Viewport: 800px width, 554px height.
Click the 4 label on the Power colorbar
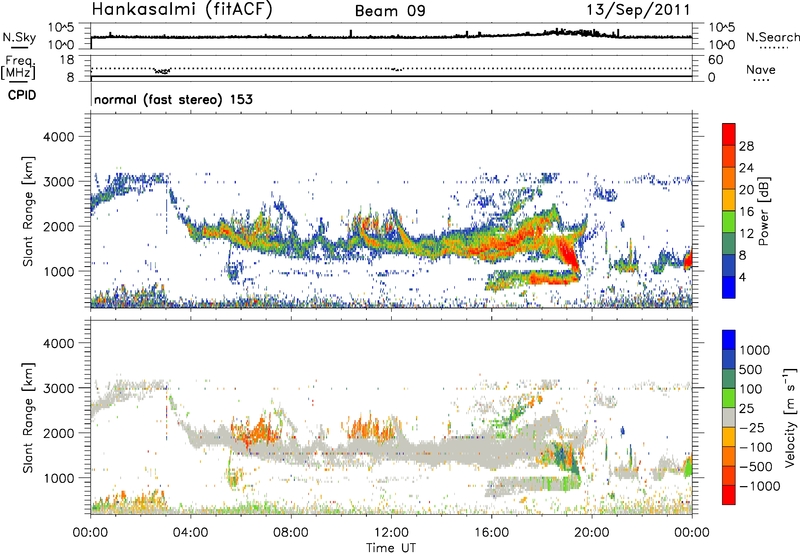(x=742, y=278)
